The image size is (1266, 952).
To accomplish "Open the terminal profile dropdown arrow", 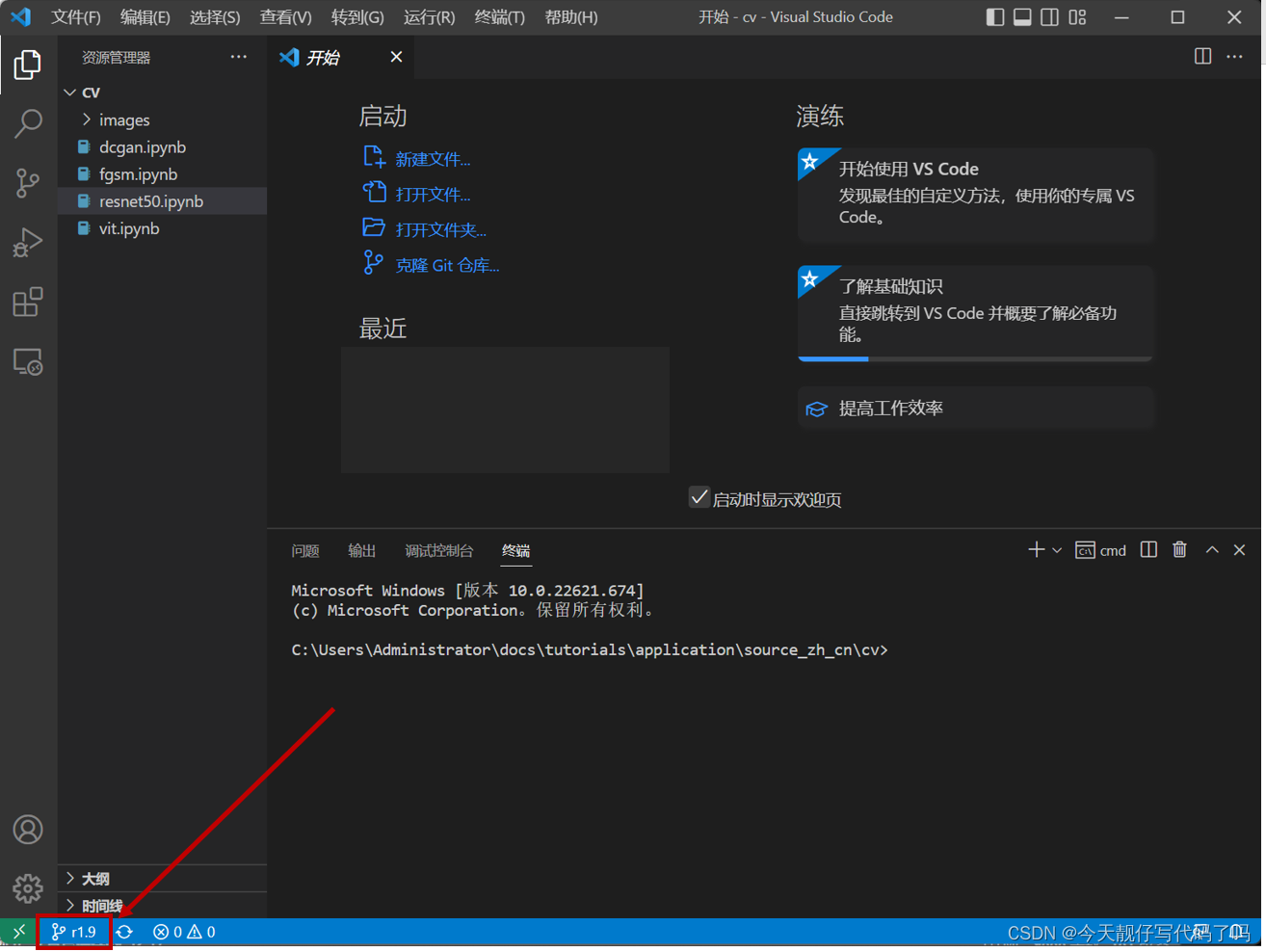I will 1055,549.
